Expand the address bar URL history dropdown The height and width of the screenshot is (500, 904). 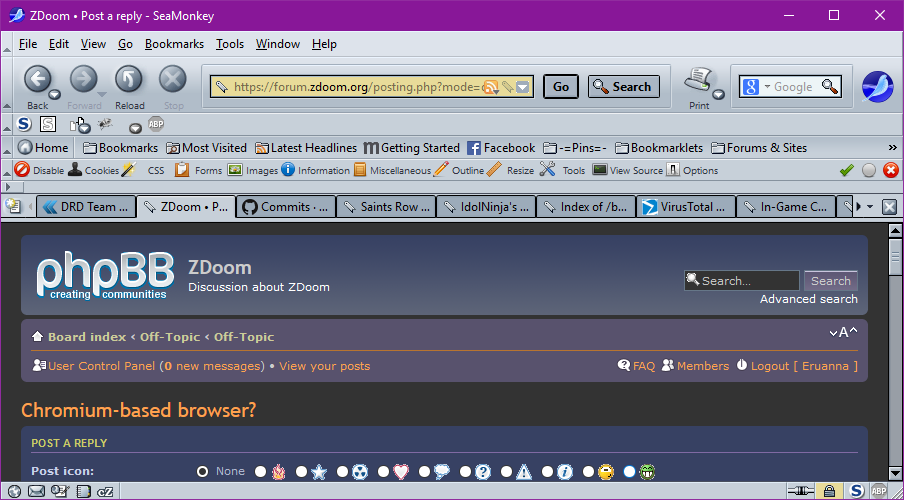[x=522, y=87]
